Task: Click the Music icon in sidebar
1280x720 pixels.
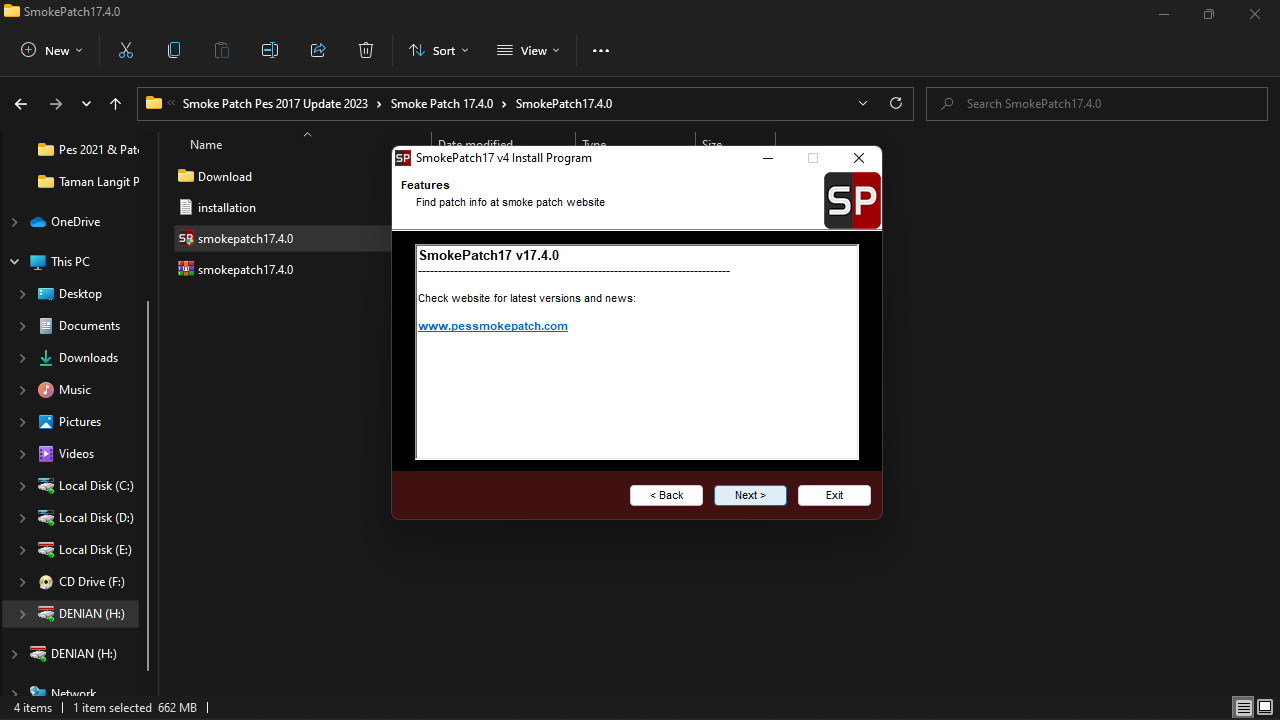Action: click(46, 390)
